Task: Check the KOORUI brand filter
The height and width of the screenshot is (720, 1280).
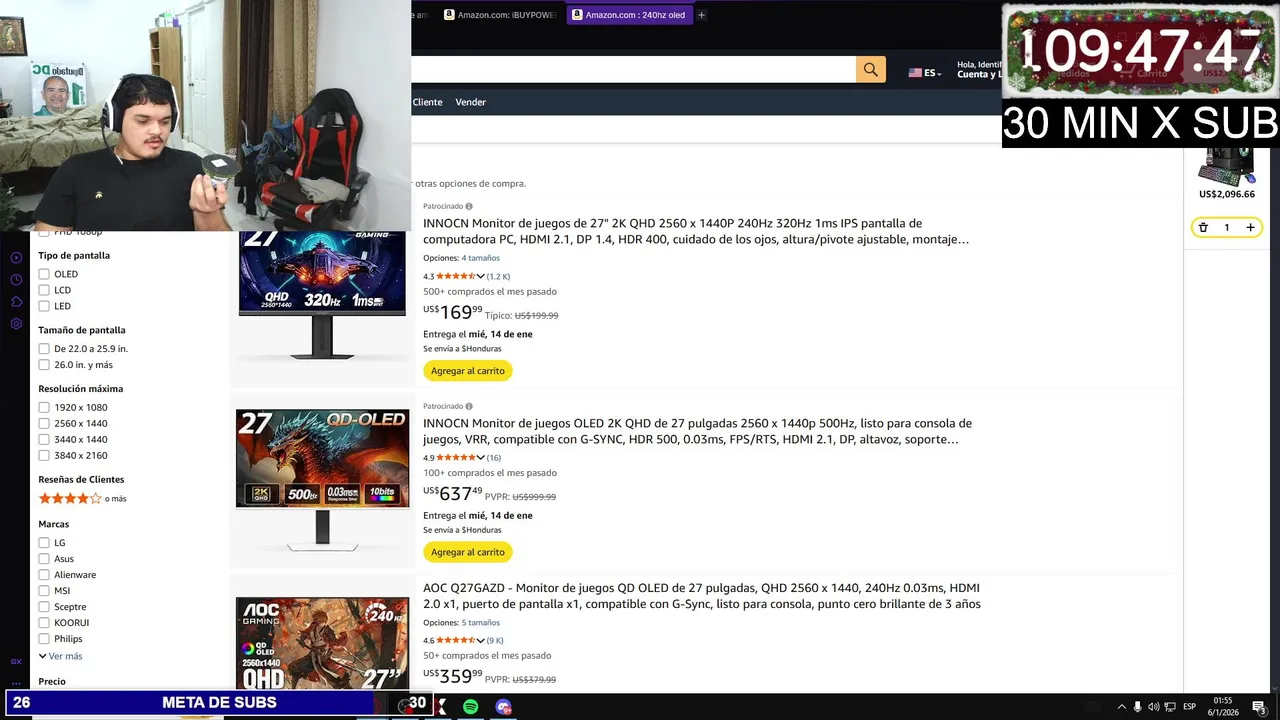Action: coord(44,623)
